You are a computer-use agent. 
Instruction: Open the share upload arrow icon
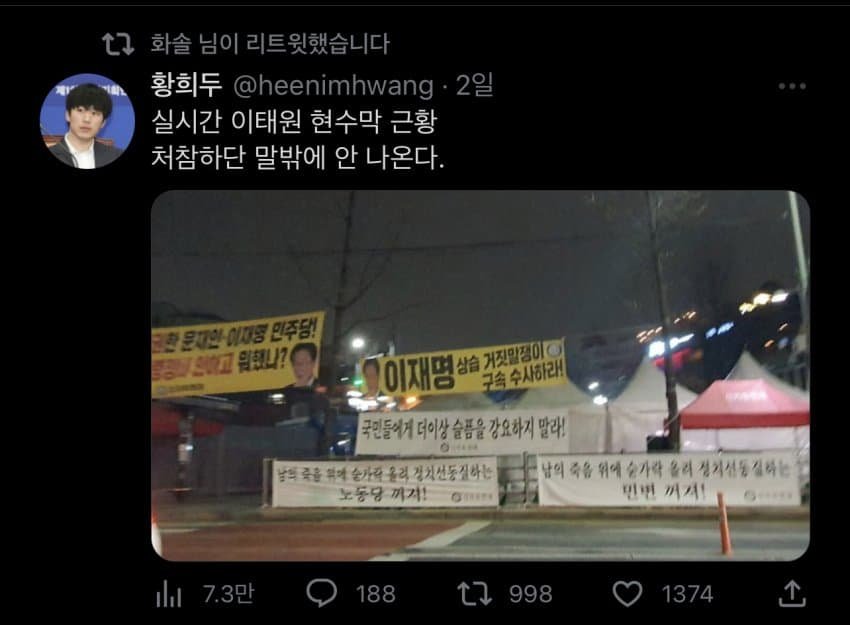pyautogui.click(x=792, y=593)
